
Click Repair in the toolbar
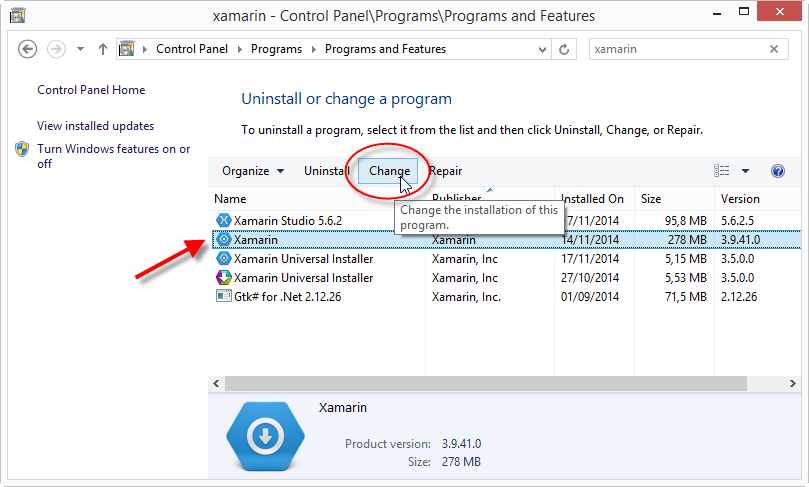point(446,171)
